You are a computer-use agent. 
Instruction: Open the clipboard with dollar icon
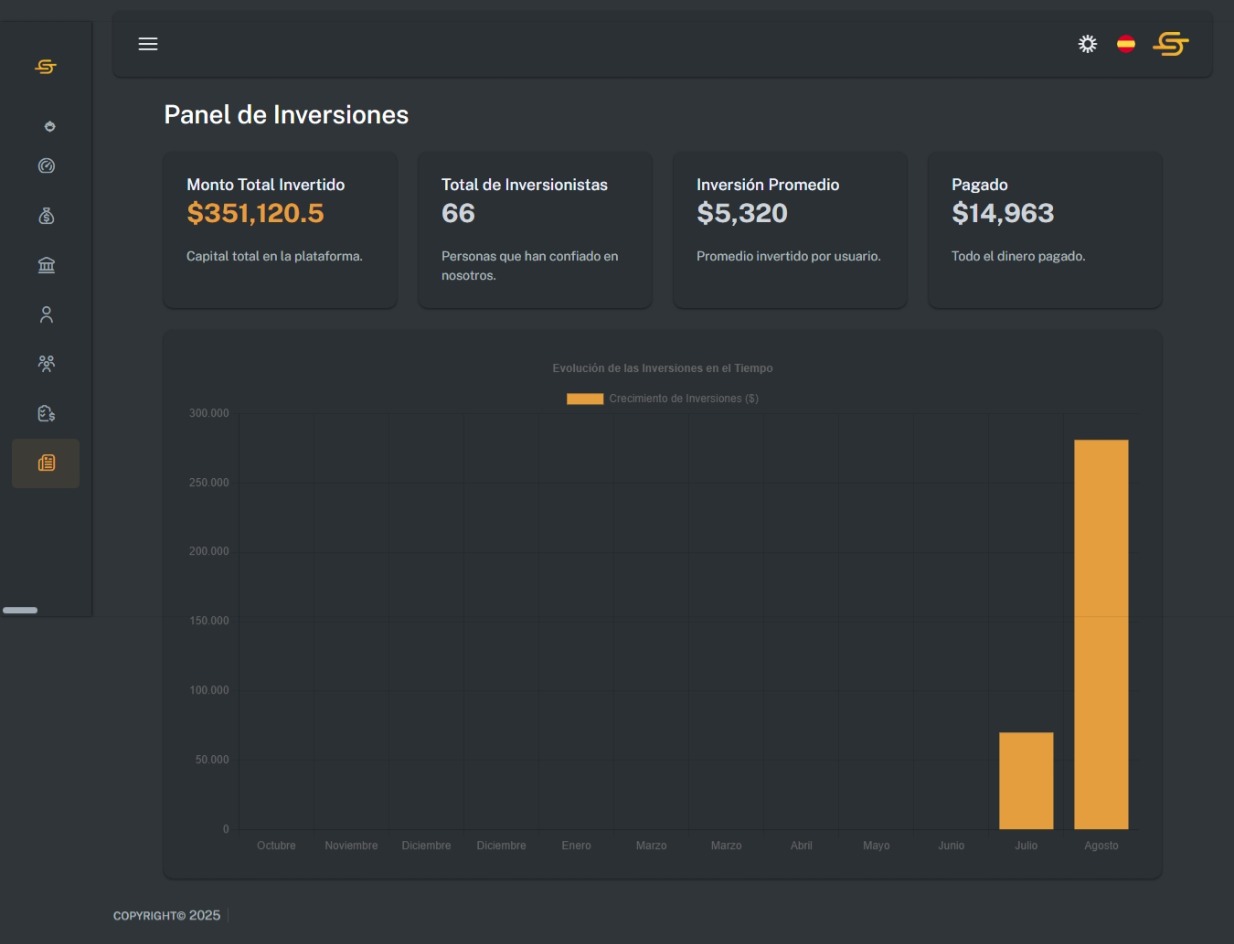(x=46, y=413)
